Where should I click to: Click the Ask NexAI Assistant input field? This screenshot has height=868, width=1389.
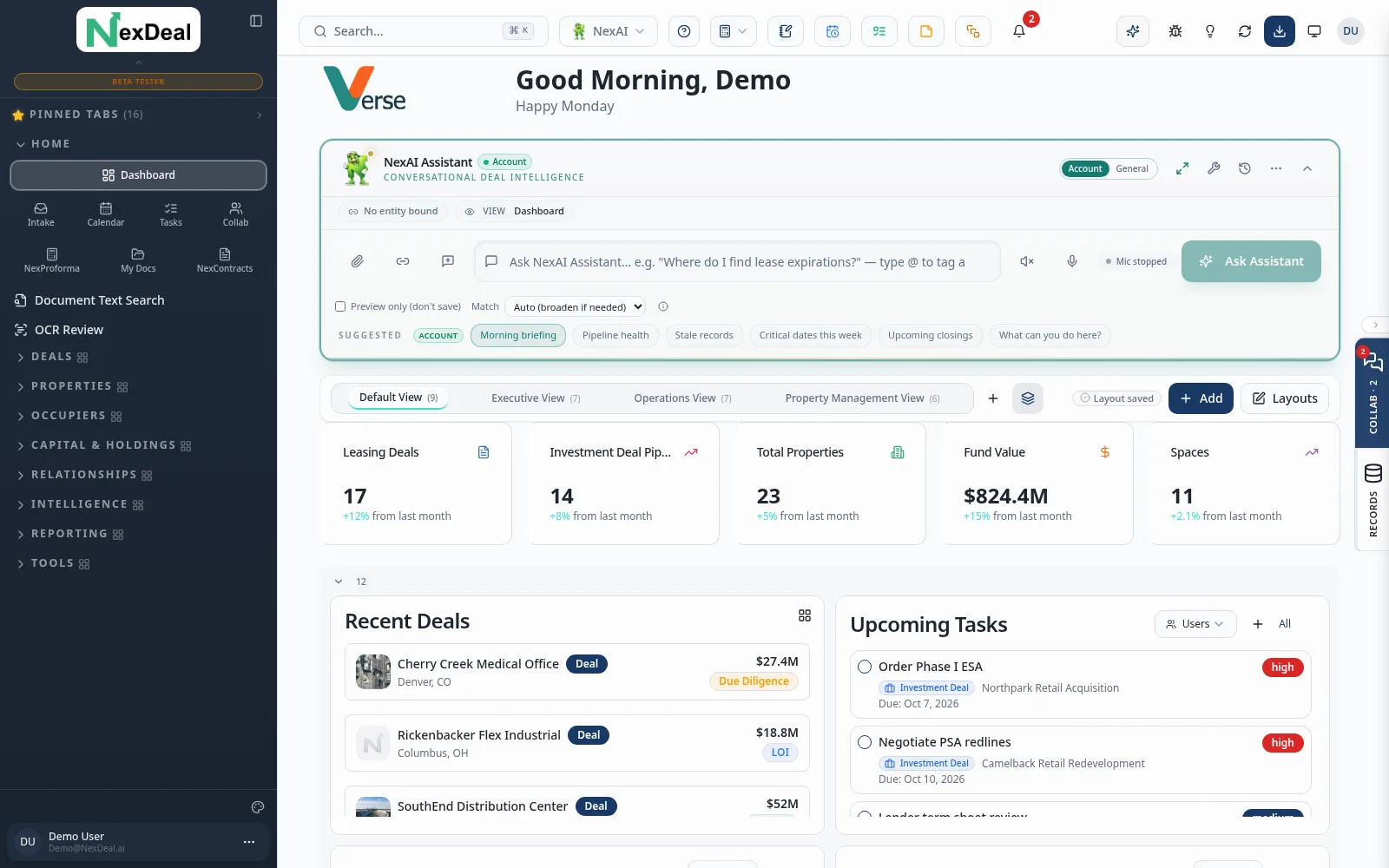pos(737,261)
